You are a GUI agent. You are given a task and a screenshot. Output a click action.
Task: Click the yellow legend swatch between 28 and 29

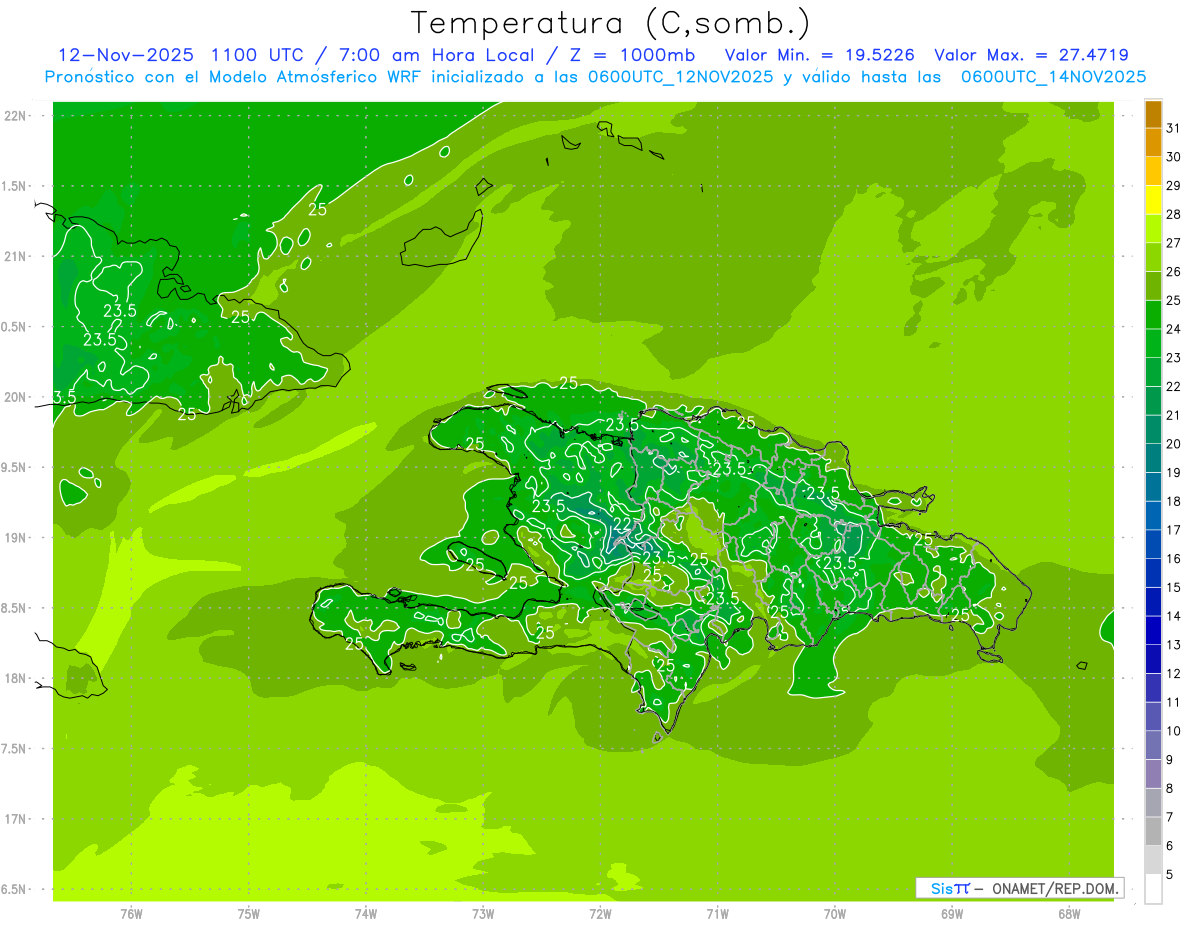(1153, 200)
